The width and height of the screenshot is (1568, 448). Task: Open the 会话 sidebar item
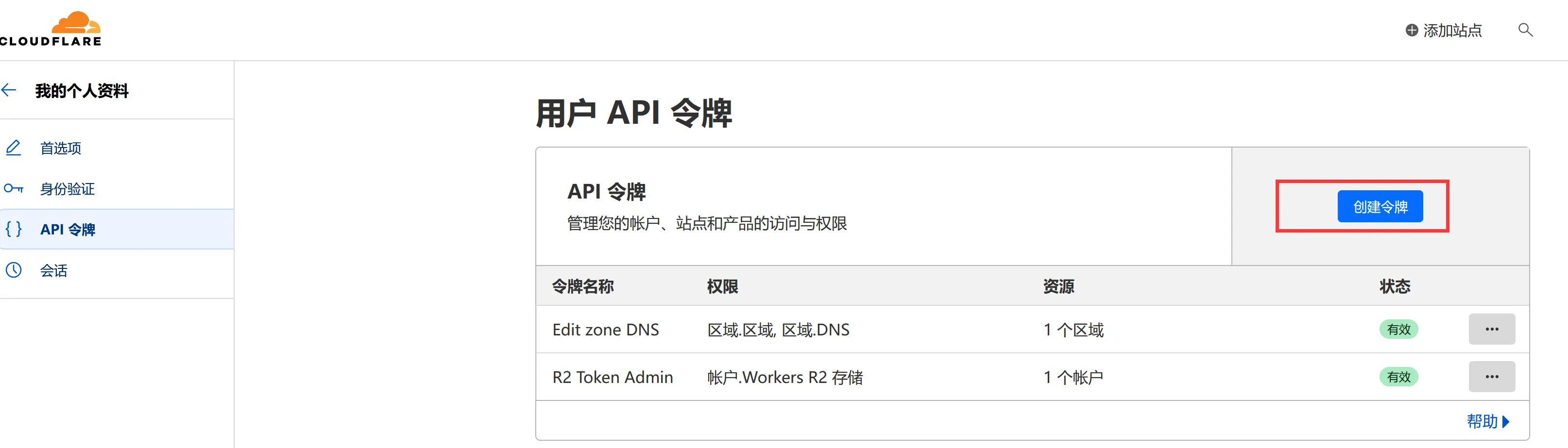point(117,270)
